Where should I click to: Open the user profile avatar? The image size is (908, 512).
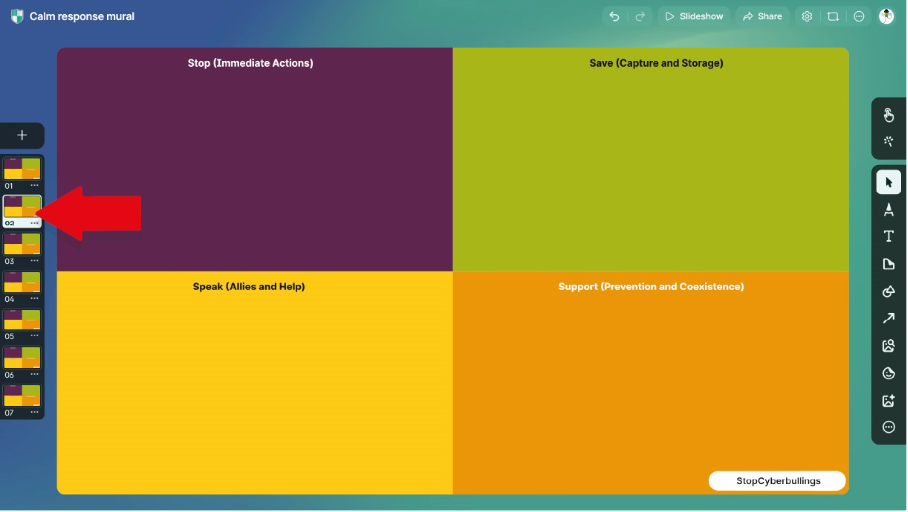click(886, 16)
